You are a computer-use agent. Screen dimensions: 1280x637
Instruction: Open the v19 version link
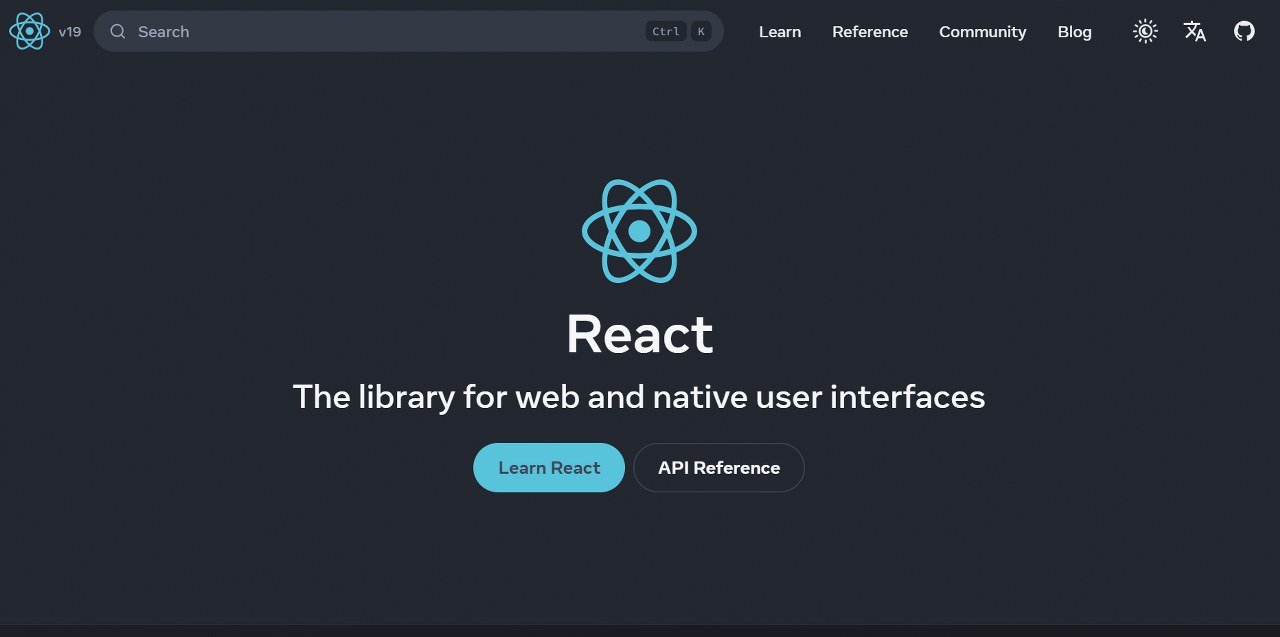70,32
